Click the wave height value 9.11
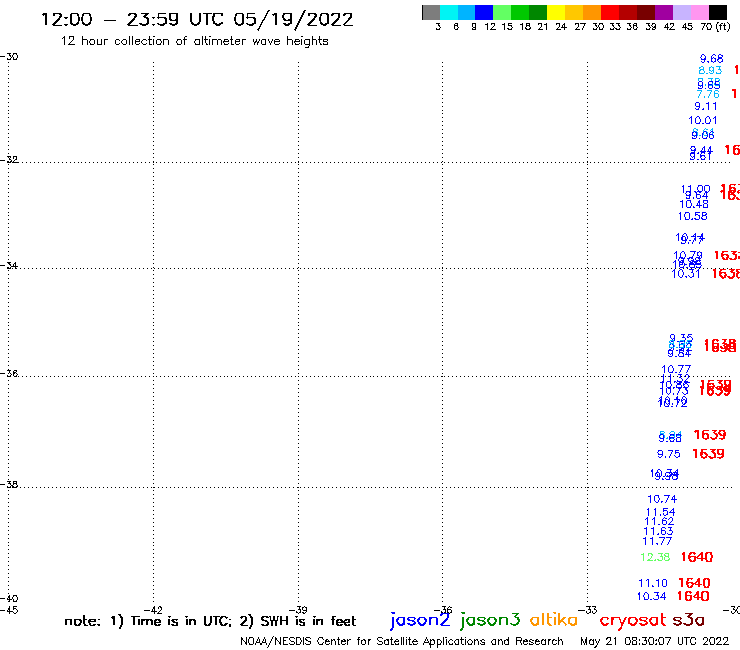This screenshot has width=740, height=650. point(706,107)
